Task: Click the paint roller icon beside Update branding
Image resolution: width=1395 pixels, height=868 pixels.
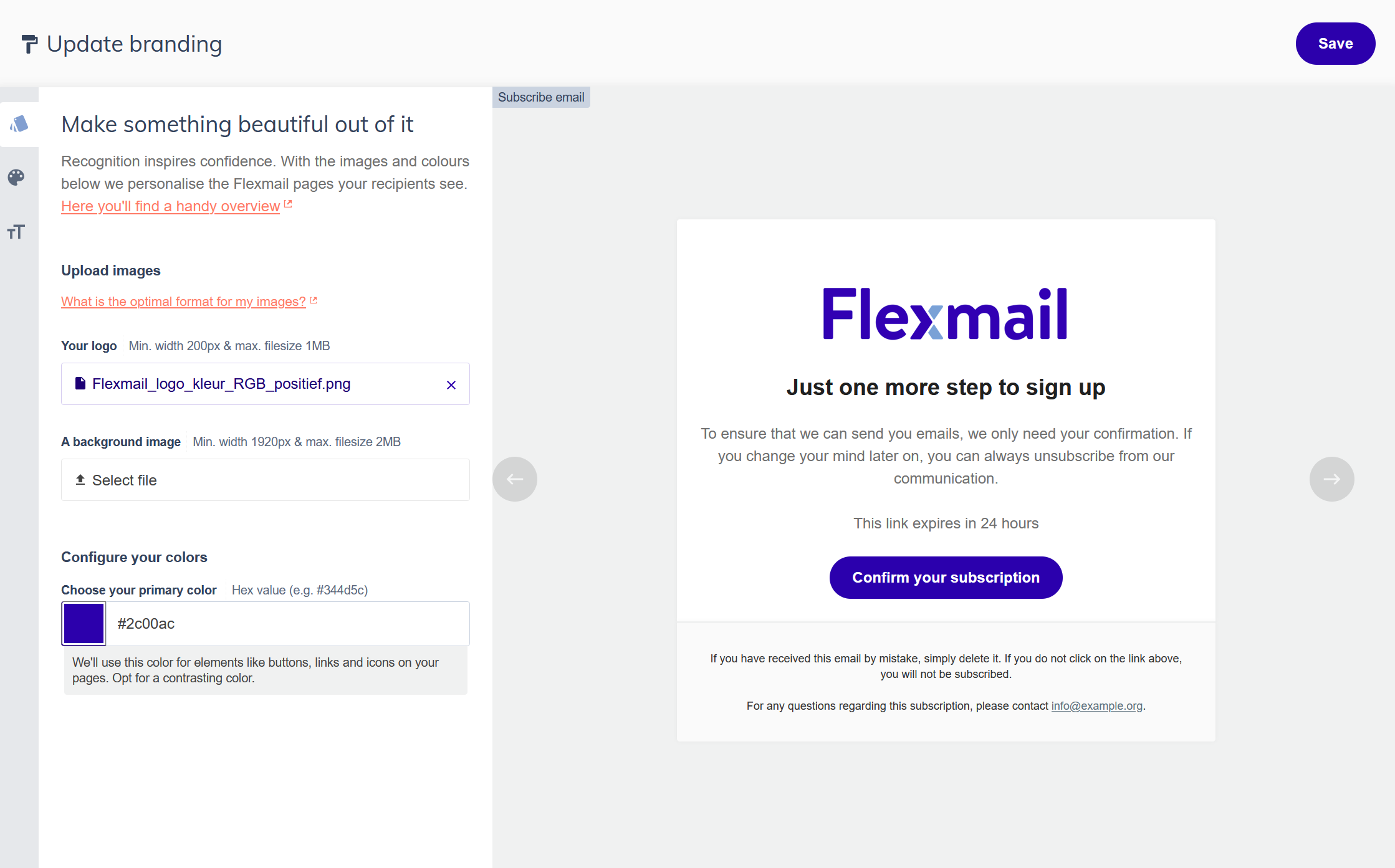Action: click(x=29, y=44)
